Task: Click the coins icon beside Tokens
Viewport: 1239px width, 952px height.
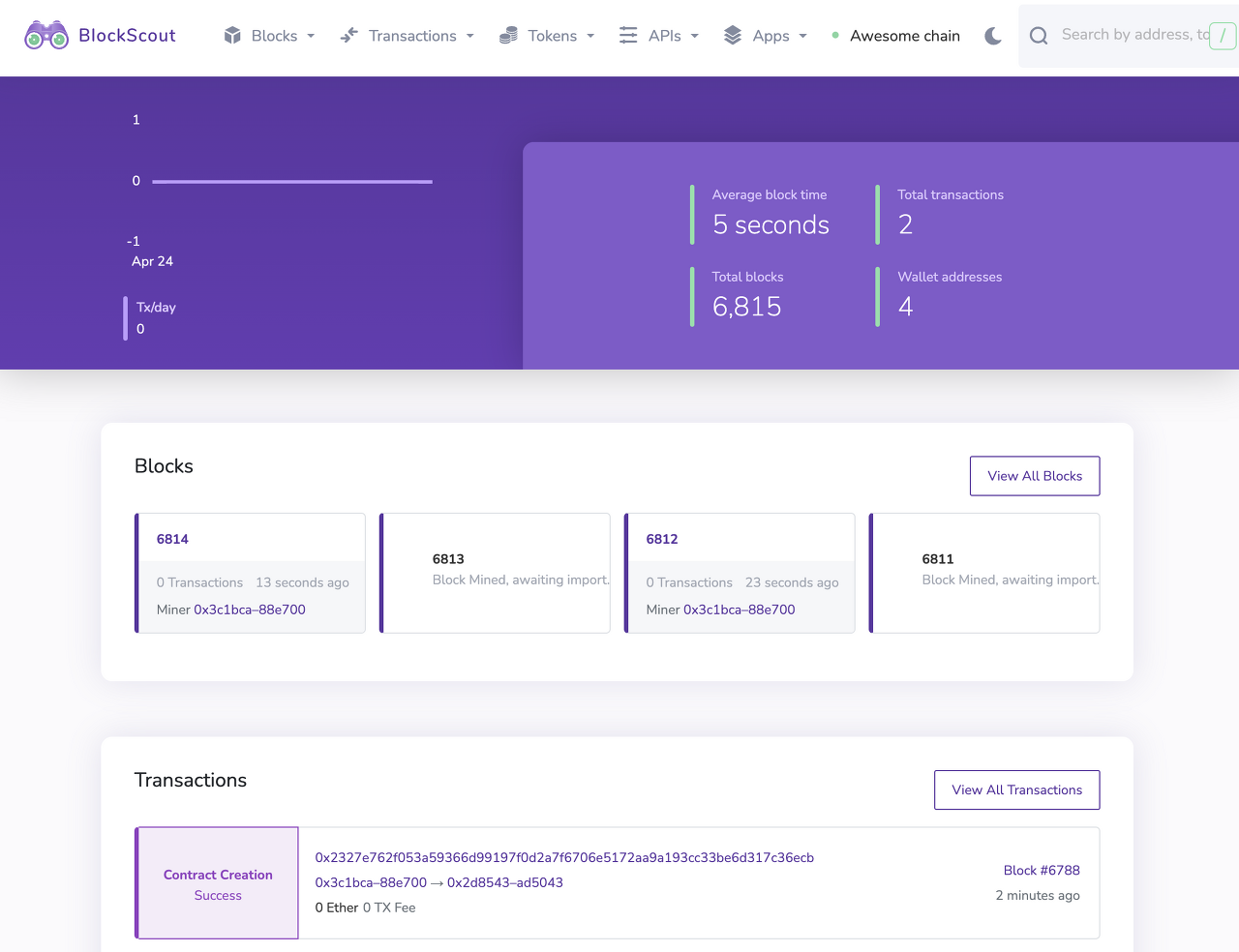Action: (x=508, y=36)
